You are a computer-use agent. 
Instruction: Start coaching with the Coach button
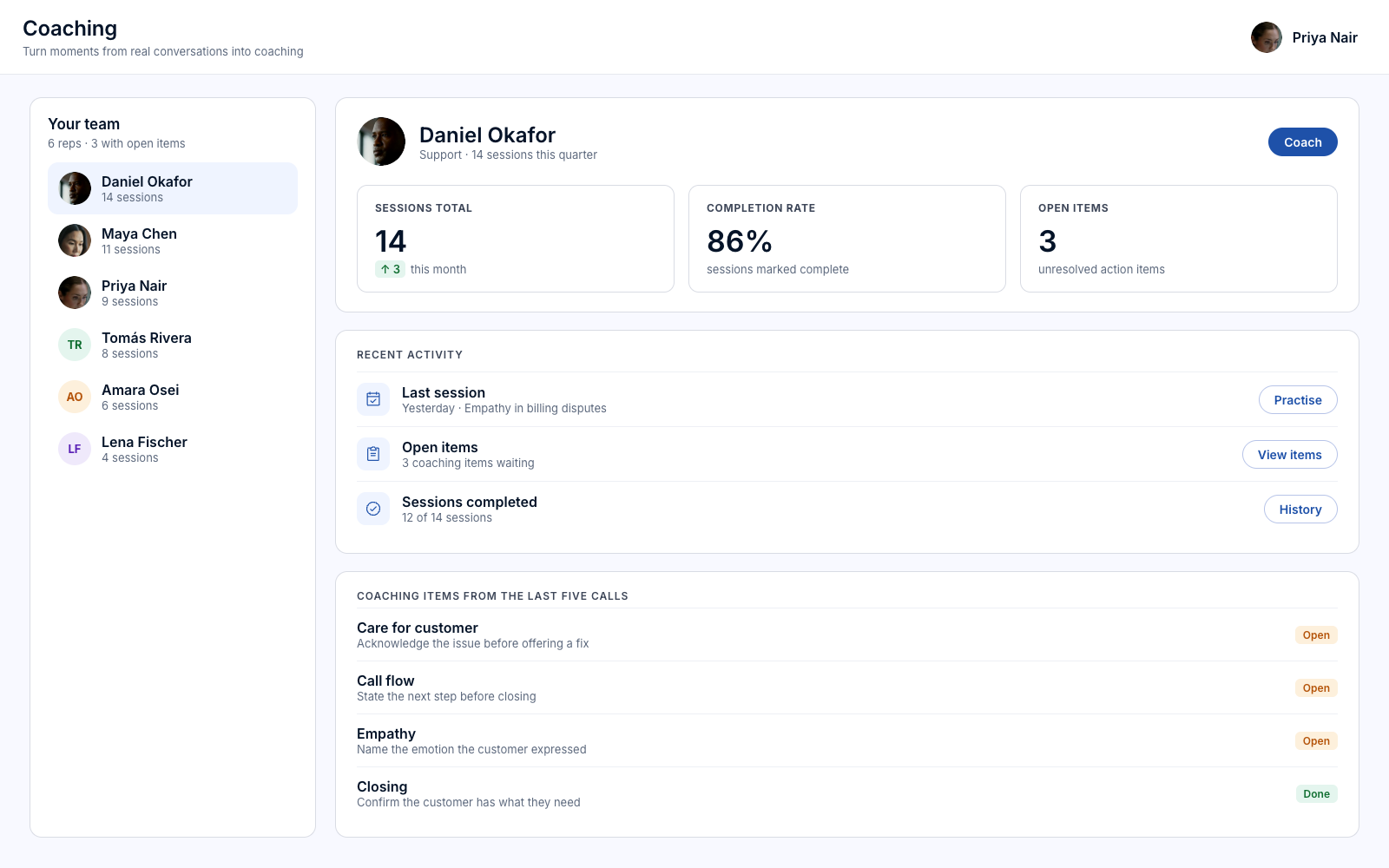[x=1303, y=142]
